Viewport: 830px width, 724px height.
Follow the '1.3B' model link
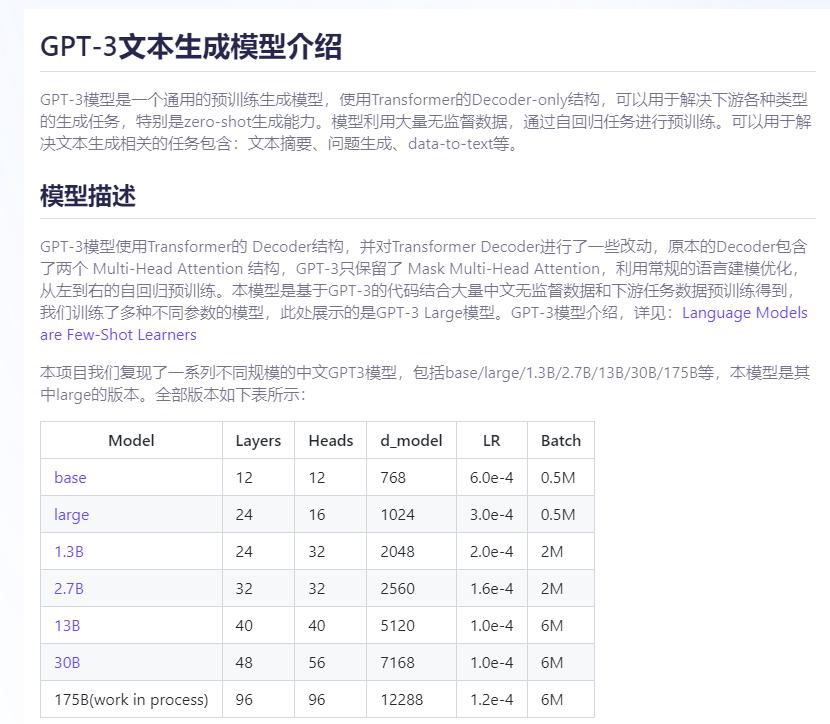tap(67, 551)
